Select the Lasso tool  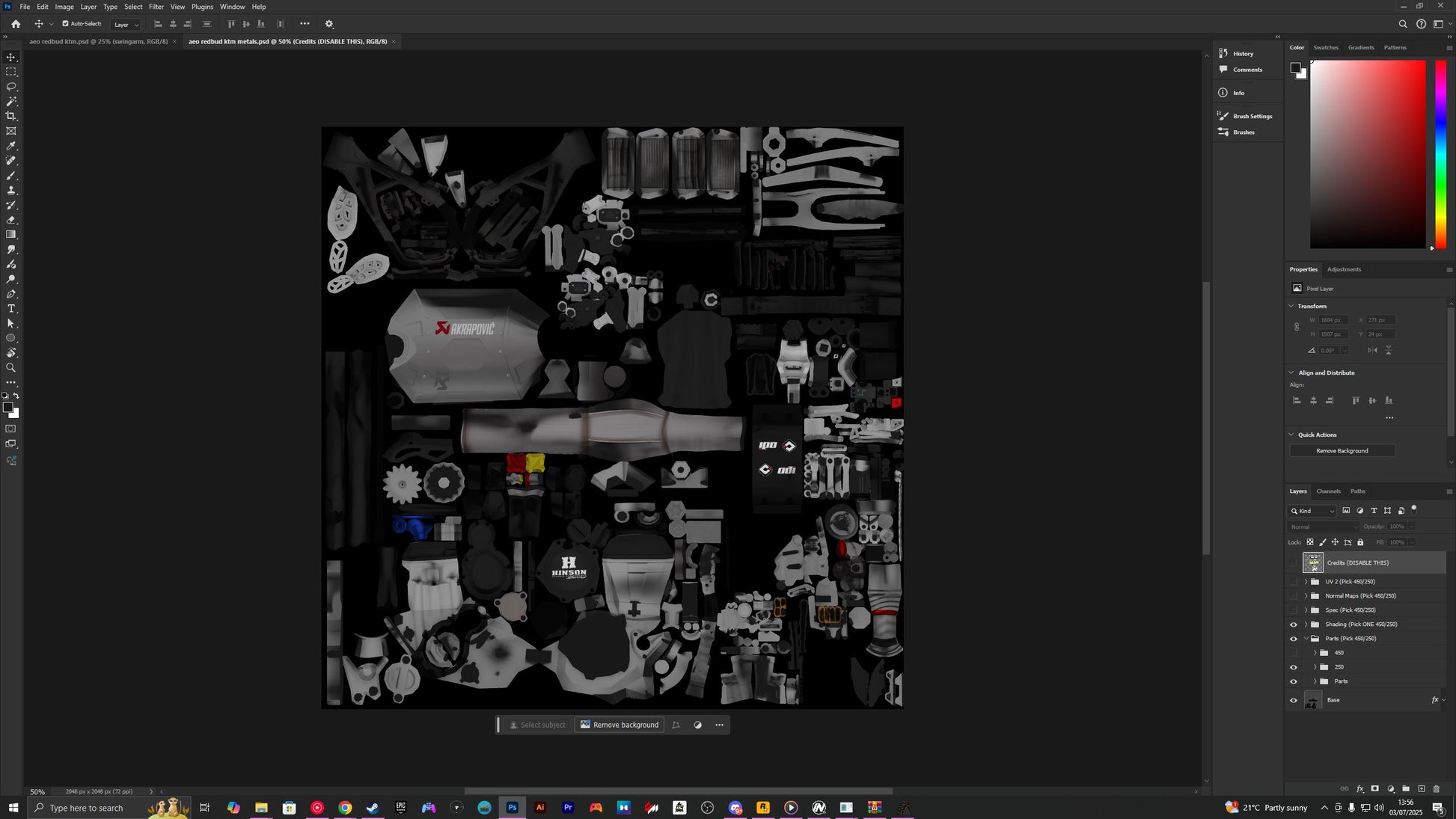point(11,87)
